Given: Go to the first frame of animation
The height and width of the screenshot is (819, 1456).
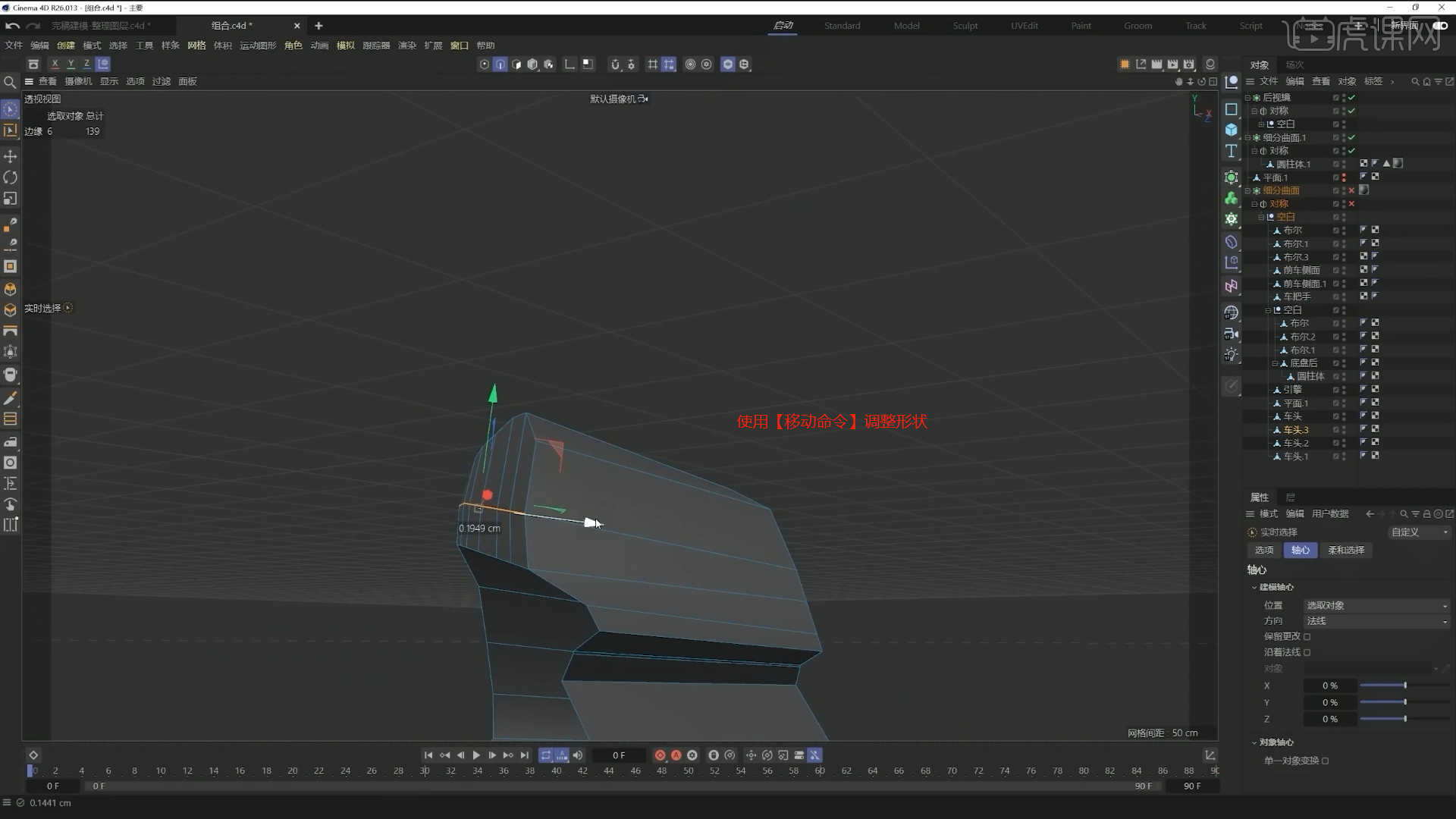Looking at the screenshot, I should point(428,755).
